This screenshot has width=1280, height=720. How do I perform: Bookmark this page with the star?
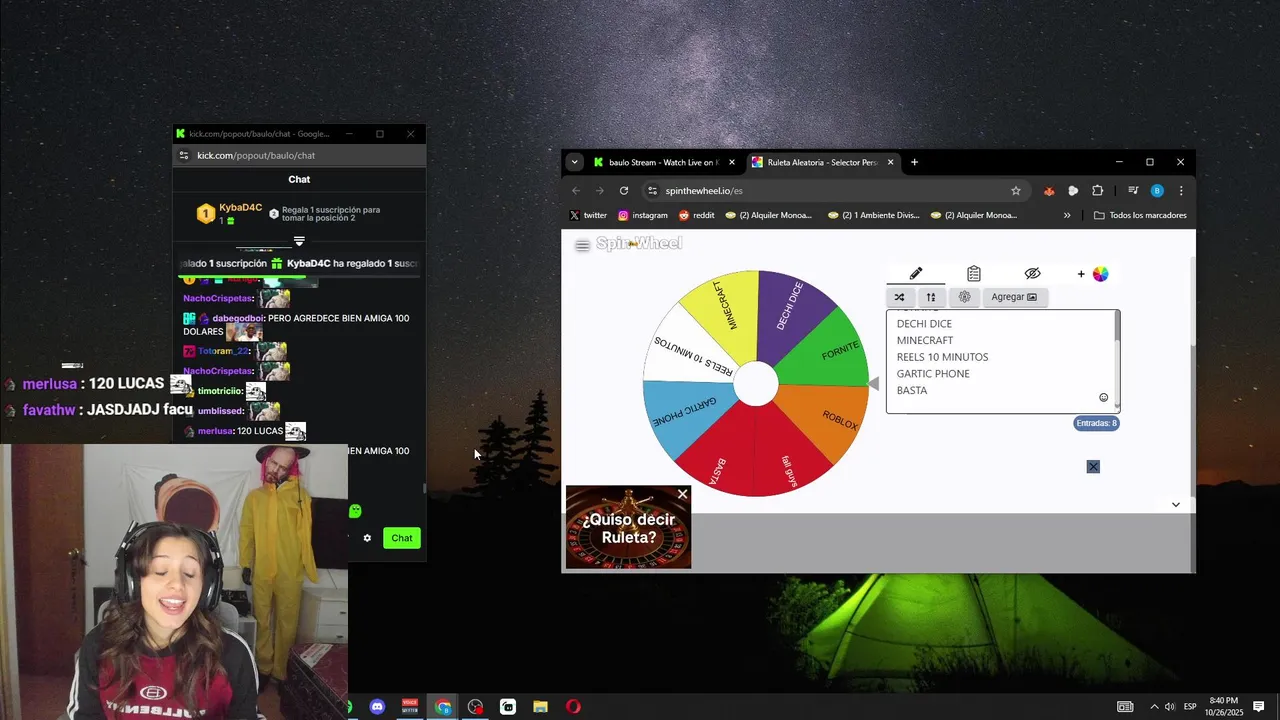(1016, 191)
